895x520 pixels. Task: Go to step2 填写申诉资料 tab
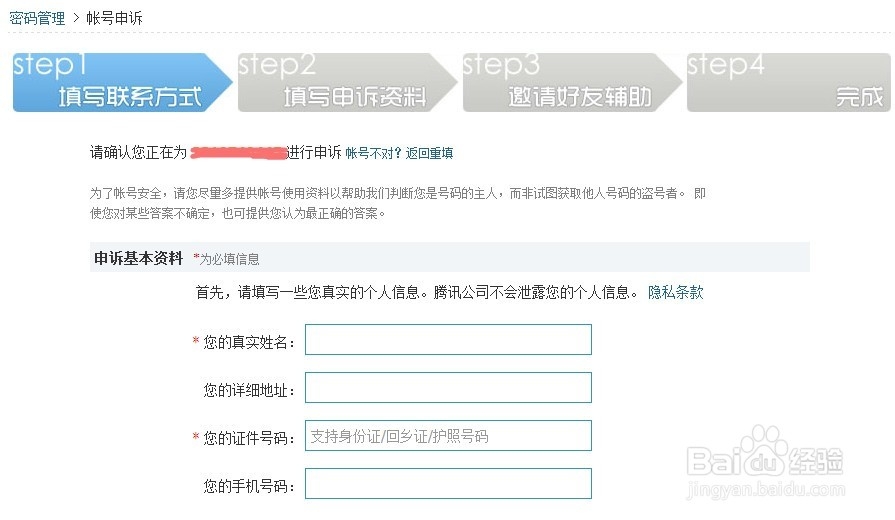click(x=342, y=82)
